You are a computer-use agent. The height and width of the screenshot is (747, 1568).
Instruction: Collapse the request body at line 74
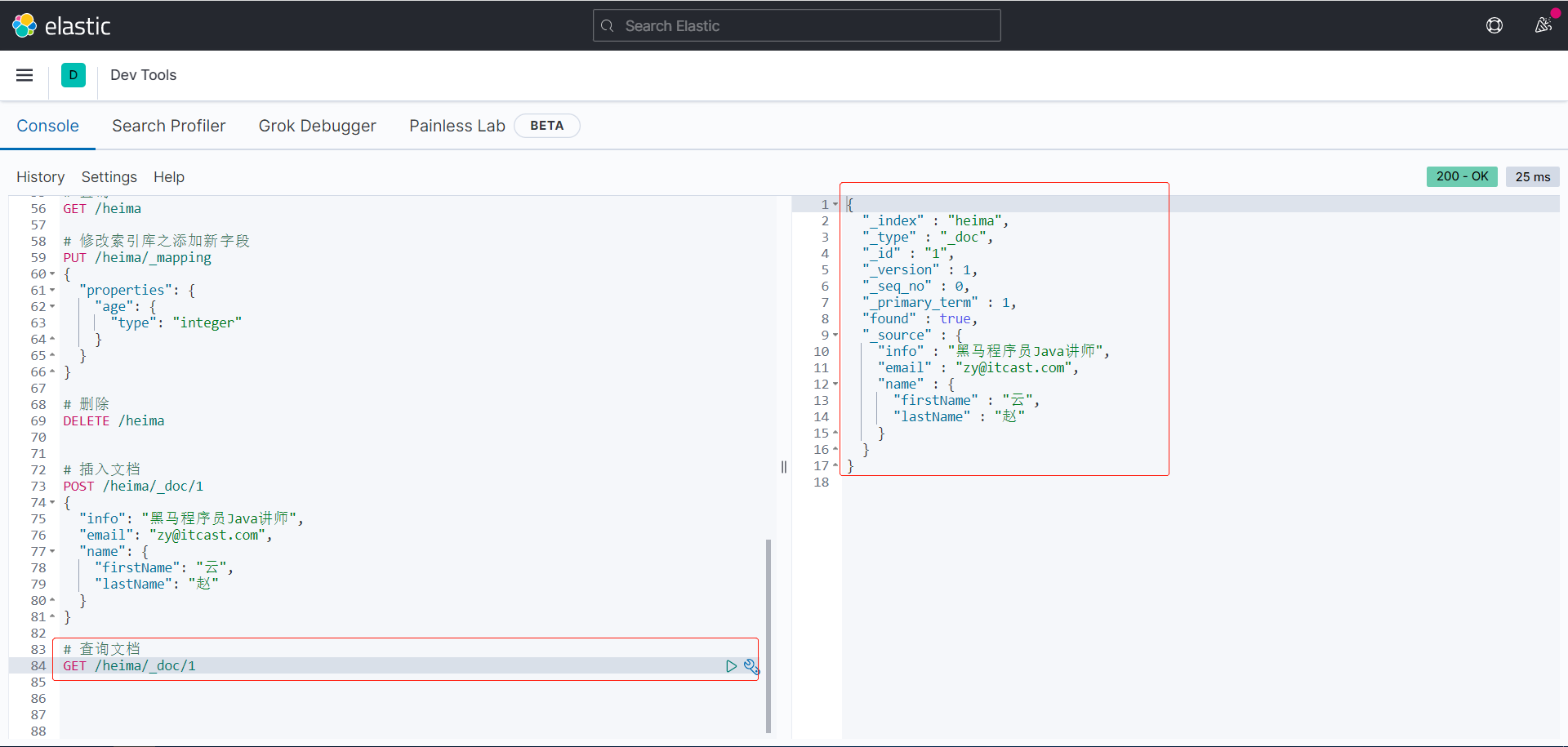tap(52, 503)
